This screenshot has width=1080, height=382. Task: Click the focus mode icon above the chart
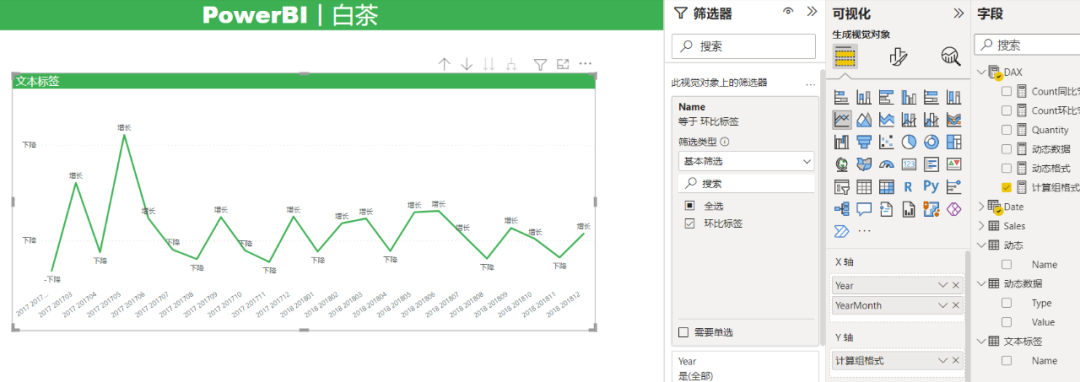pyautogui.click(x=563, y=64)
